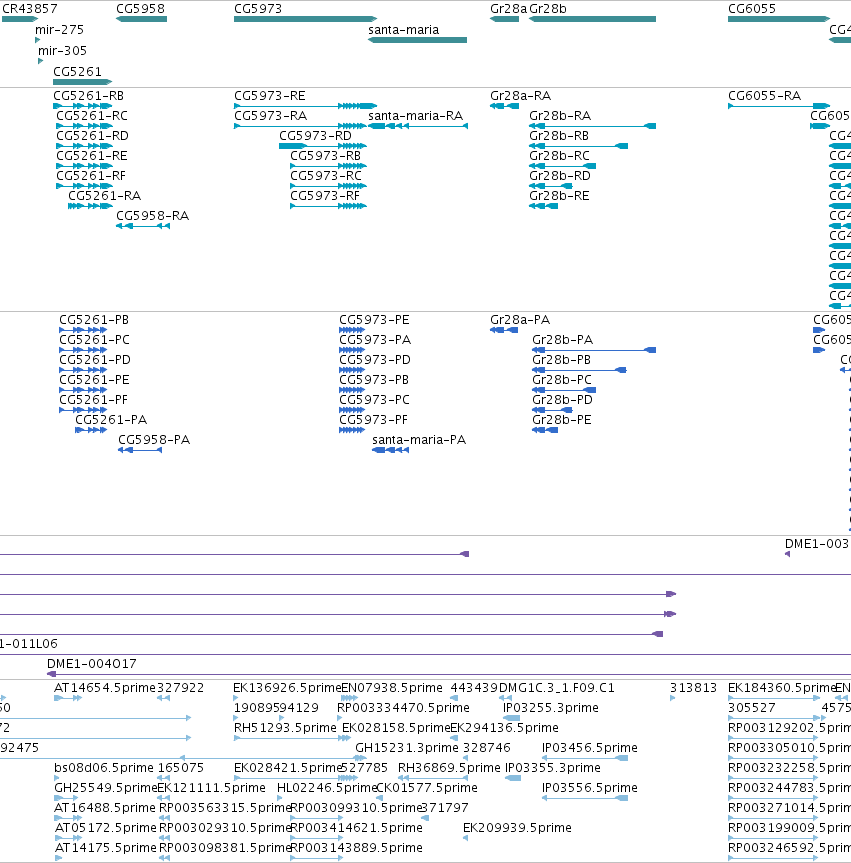This screenshot has height=863, width=851.
Task: Click the CR43857 gene label
Action: pyautogui.click(x=30, y=9)
